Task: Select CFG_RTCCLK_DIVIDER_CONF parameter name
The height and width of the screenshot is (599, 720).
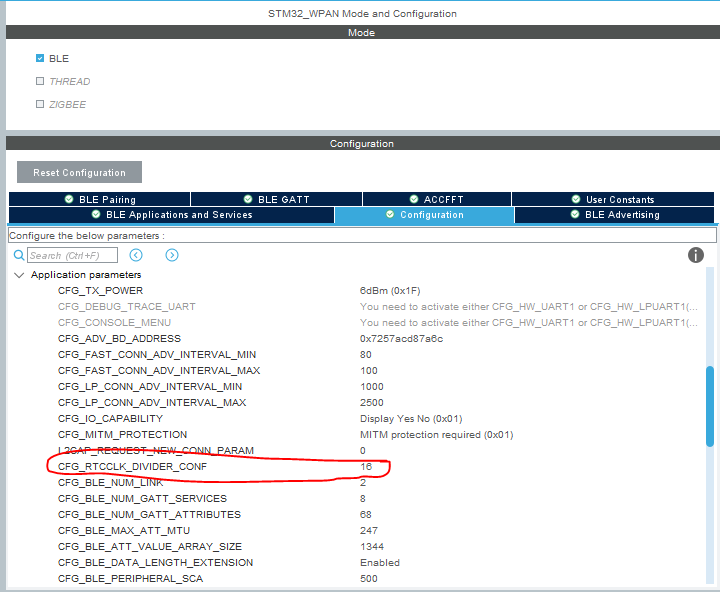Action: [x=132, y=466]
